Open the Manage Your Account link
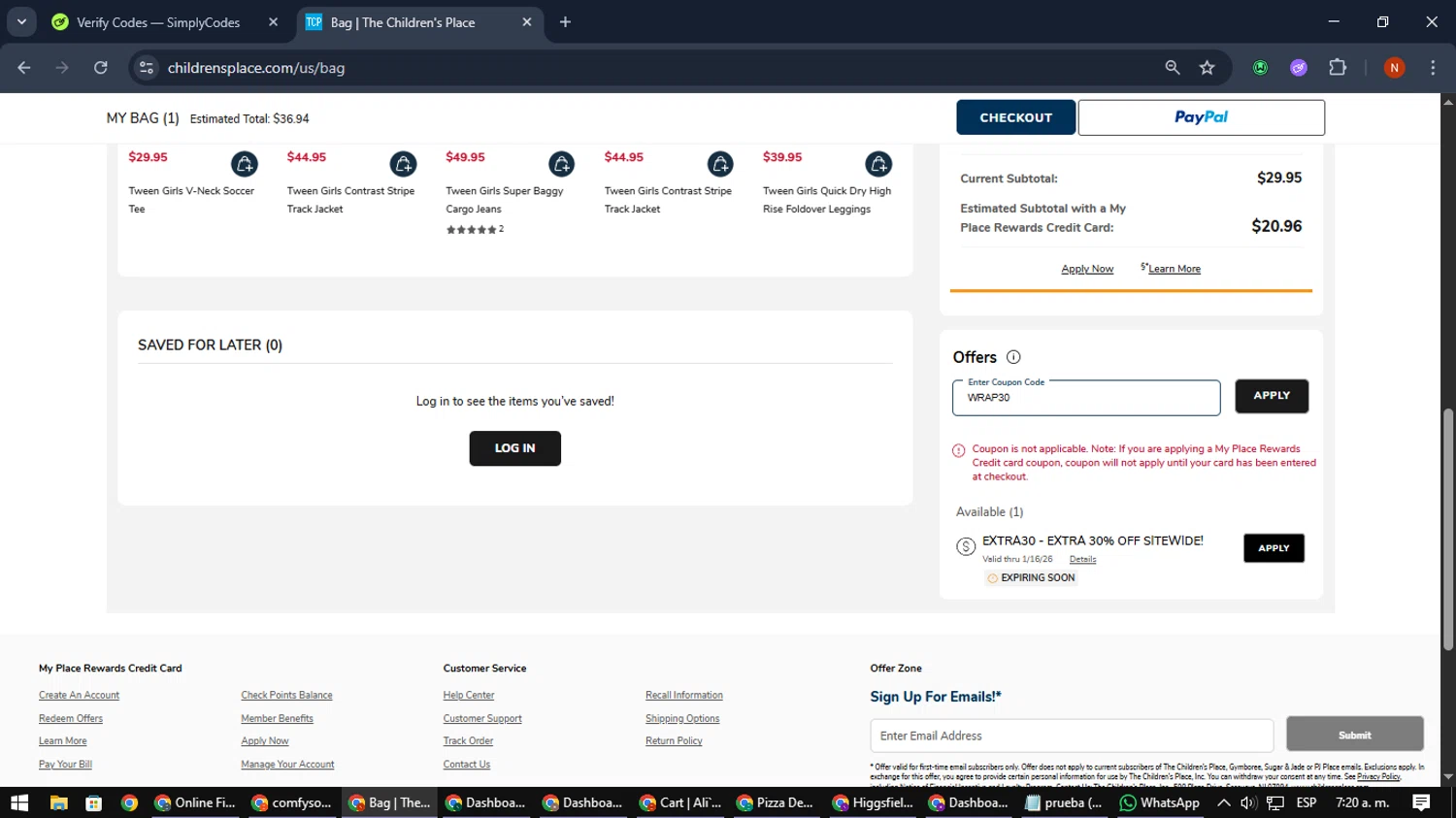 (x=287, y=765)
